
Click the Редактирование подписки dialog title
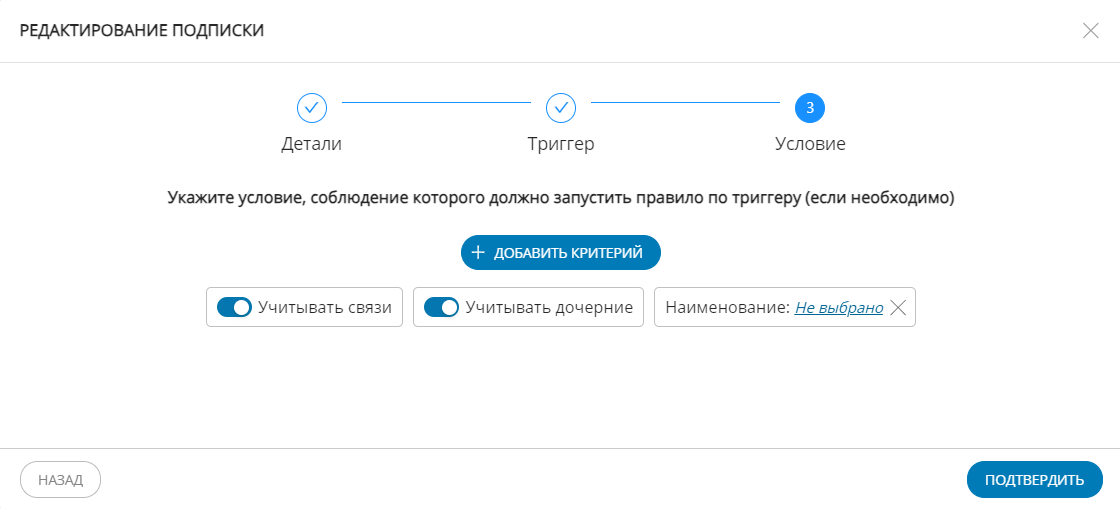click(x=142, y=30)
